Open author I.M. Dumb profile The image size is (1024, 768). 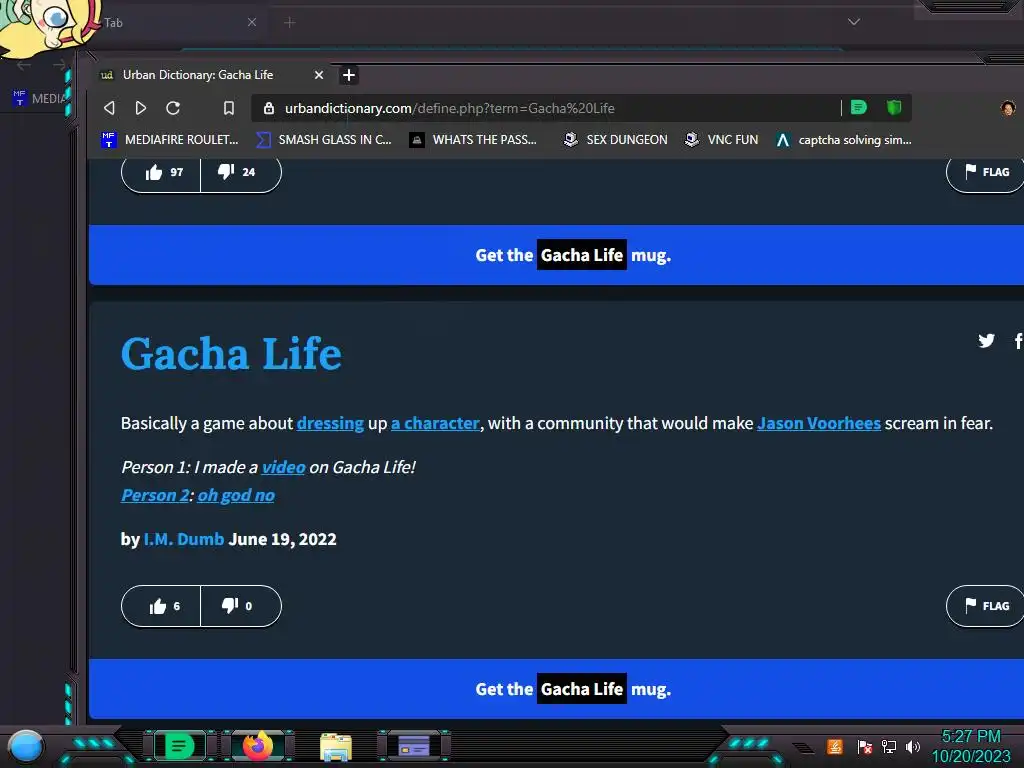tap(184, 539)
